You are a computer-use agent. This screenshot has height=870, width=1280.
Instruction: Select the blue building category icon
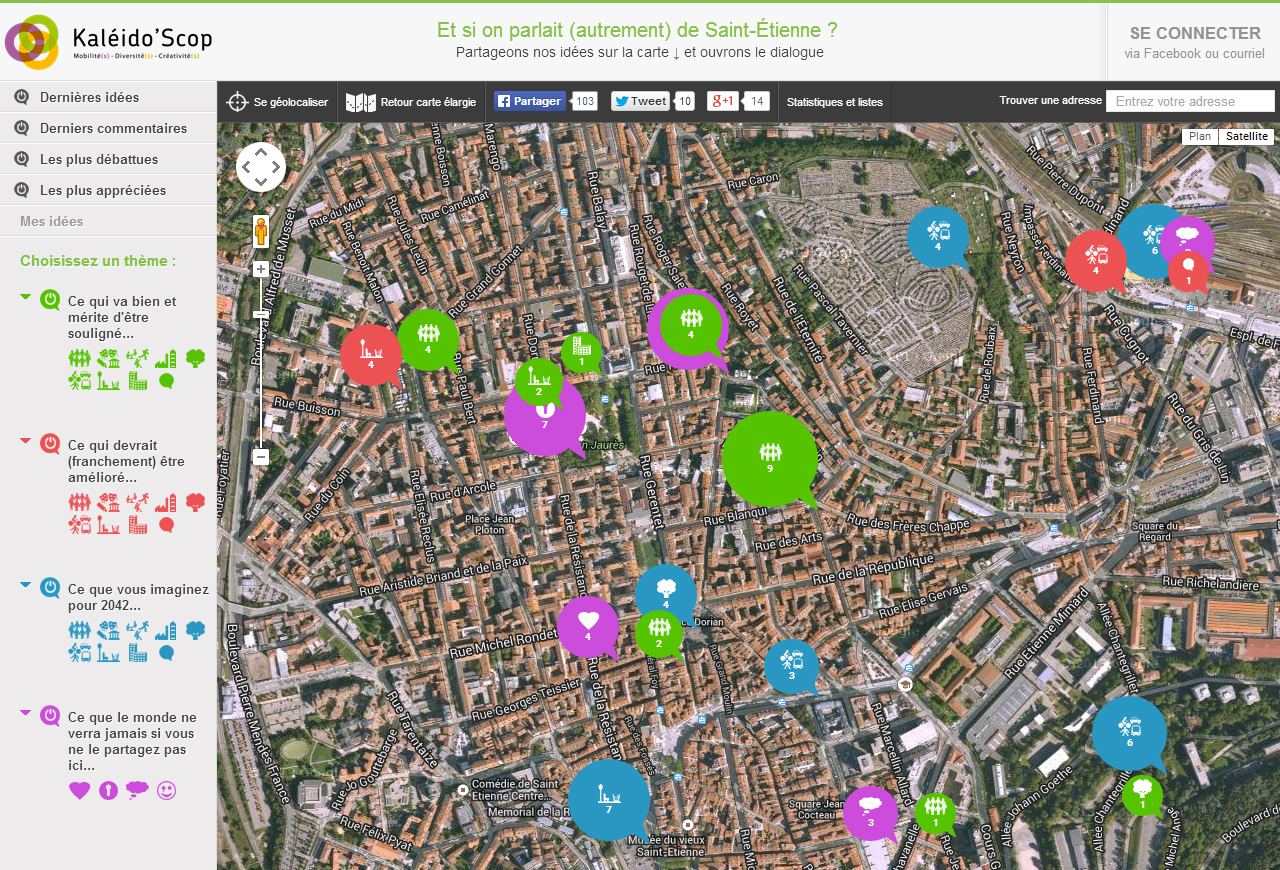(138, 653)
